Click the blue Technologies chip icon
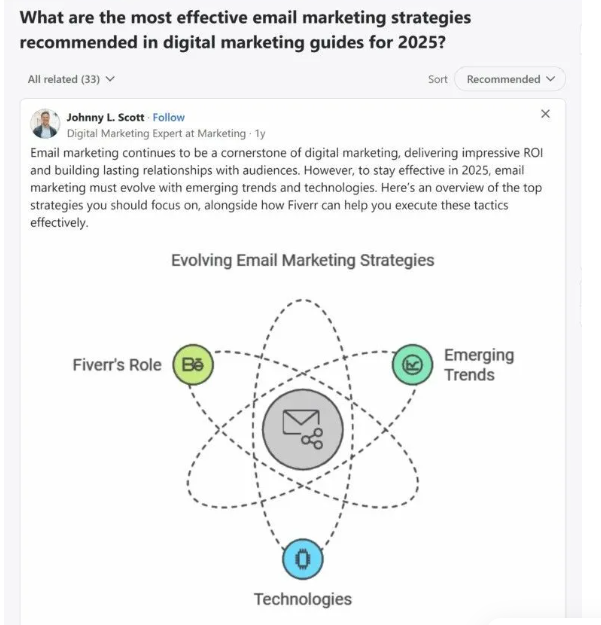The height and width of the screenshot is (625, 601). 302,558
